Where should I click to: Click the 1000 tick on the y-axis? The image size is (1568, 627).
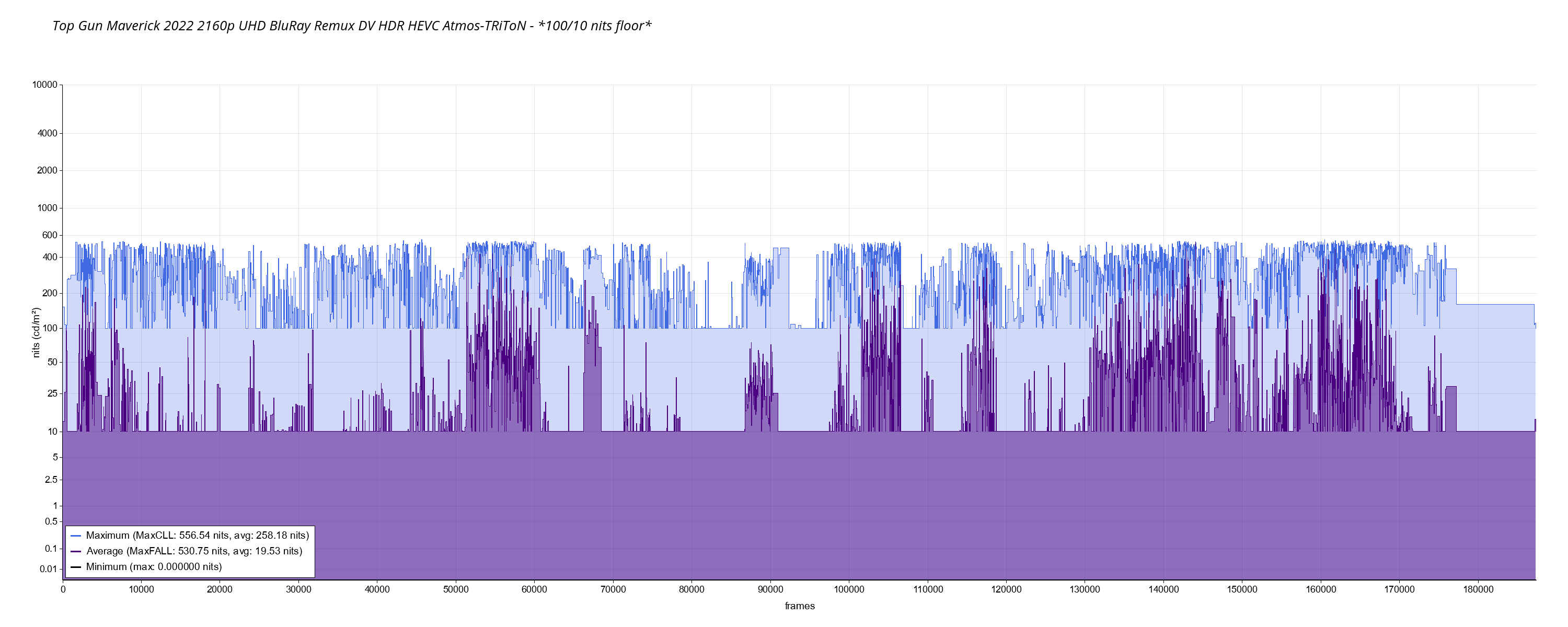pos(47,208)
